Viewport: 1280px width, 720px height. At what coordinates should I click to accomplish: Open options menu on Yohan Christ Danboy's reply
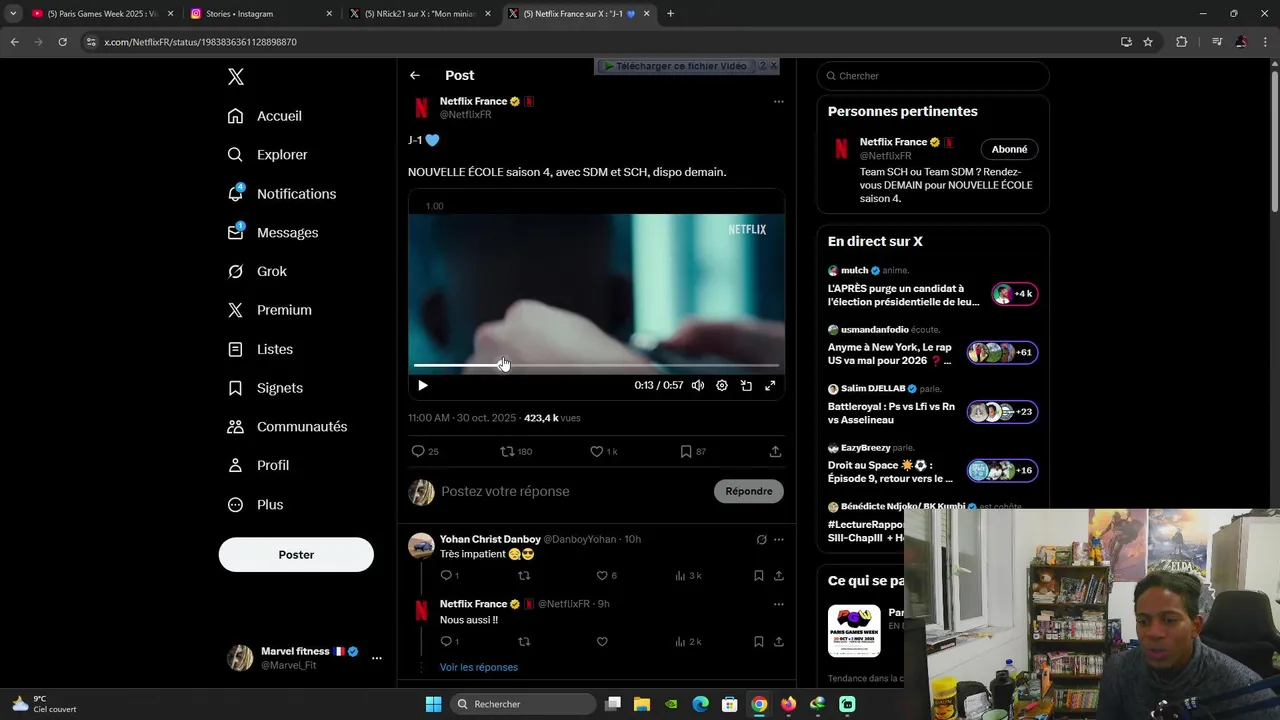click(778, 540)
